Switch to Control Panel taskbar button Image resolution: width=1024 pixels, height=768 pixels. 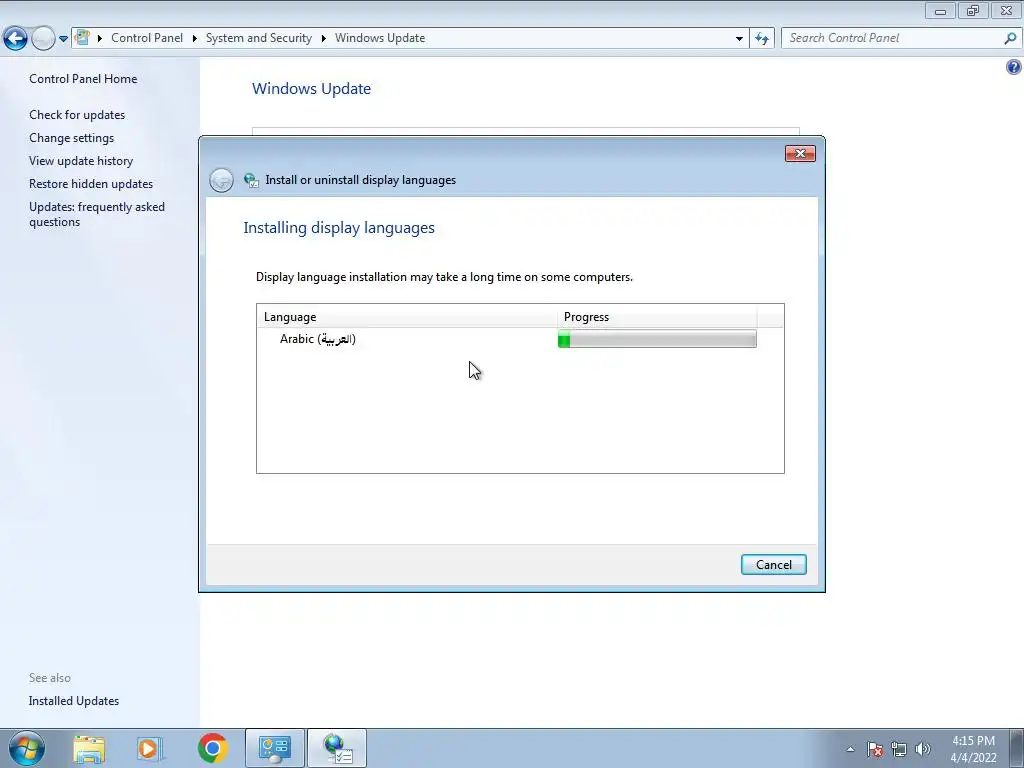(275, 748)
